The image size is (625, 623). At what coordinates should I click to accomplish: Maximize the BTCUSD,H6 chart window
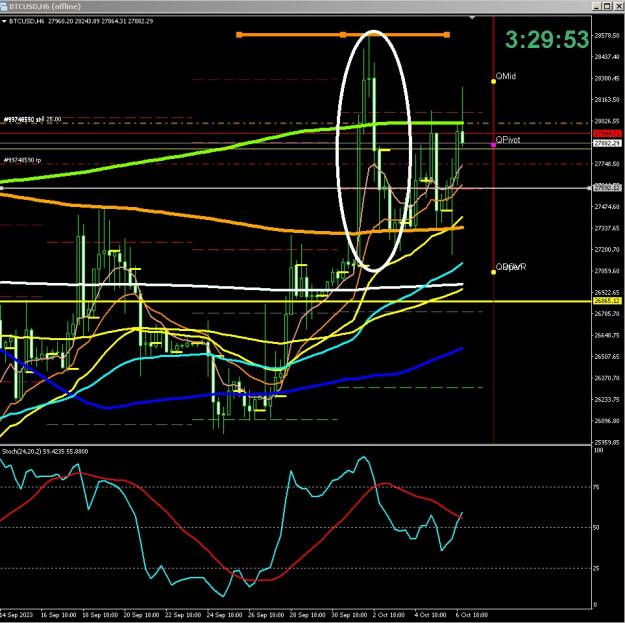pos(607,6)
